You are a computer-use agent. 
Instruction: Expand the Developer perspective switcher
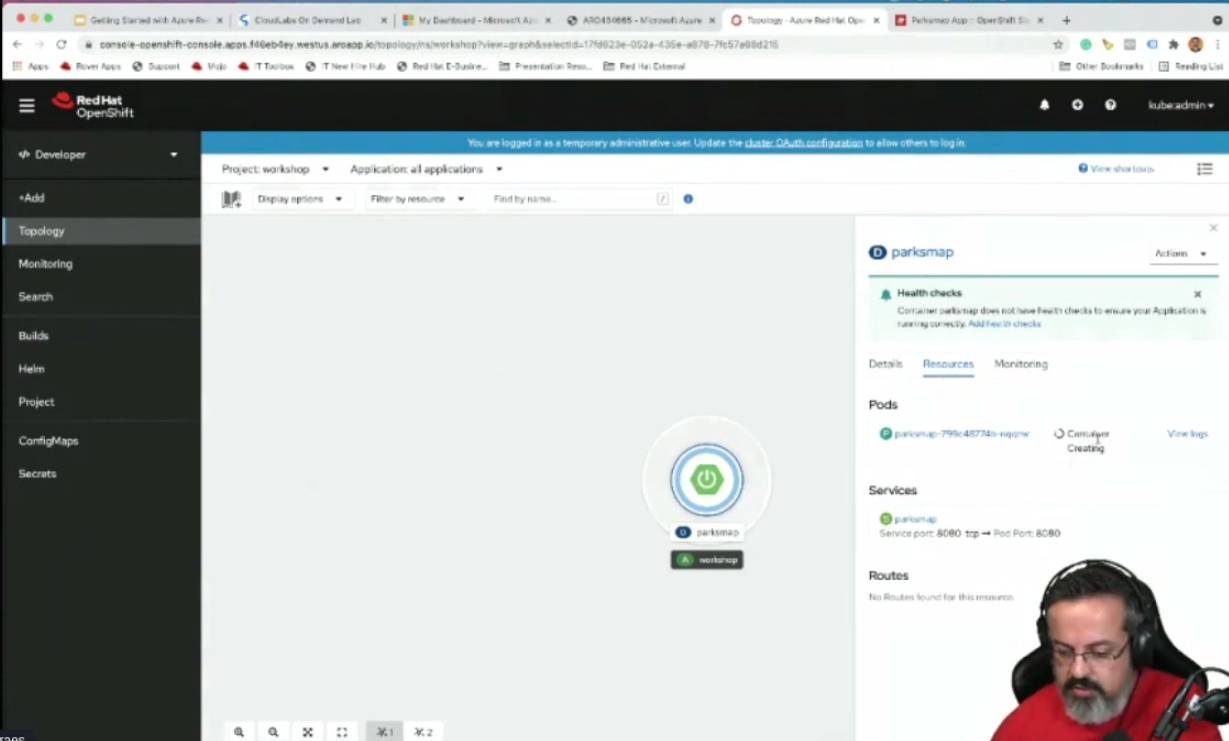tap(100, 155)
